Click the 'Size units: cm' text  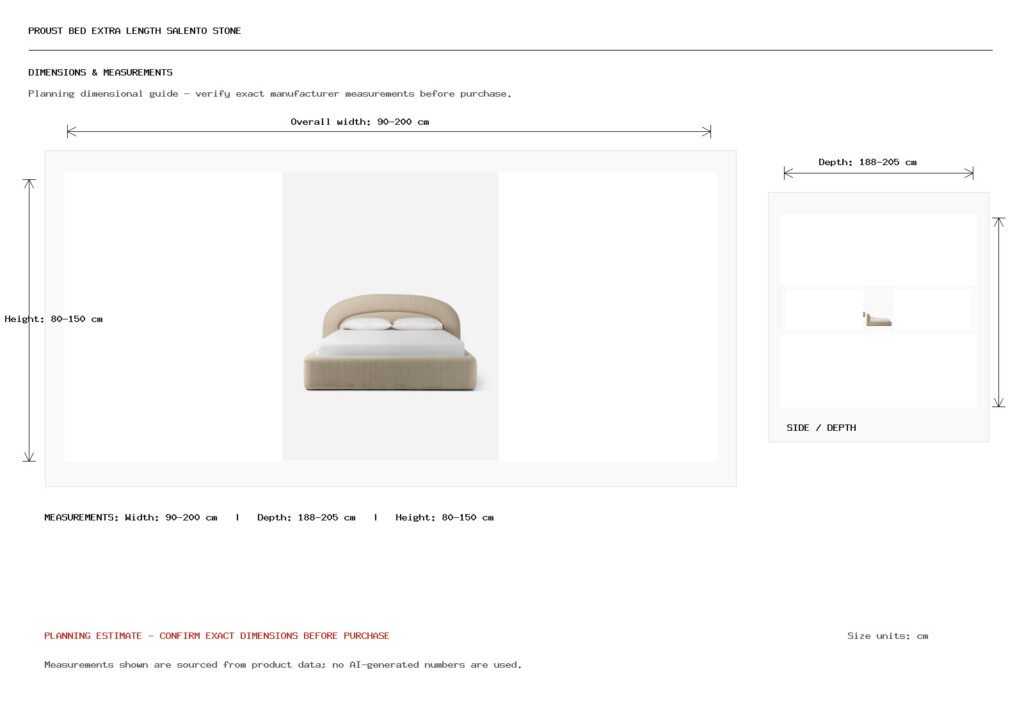point(888,635)
